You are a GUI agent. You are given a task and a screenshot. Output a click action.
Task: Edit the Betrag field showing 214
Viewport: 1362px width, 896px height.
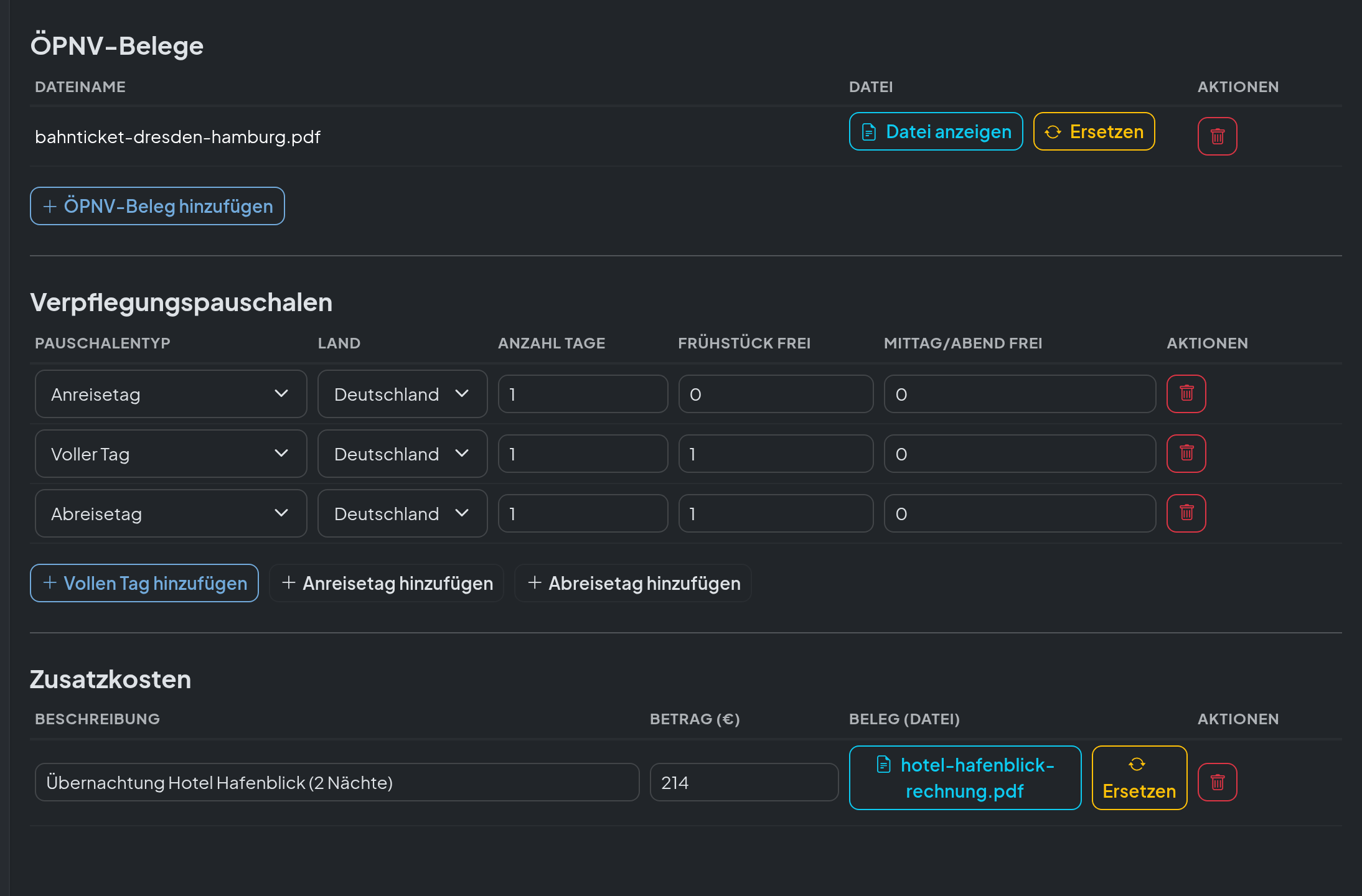(x=744, y=782)
